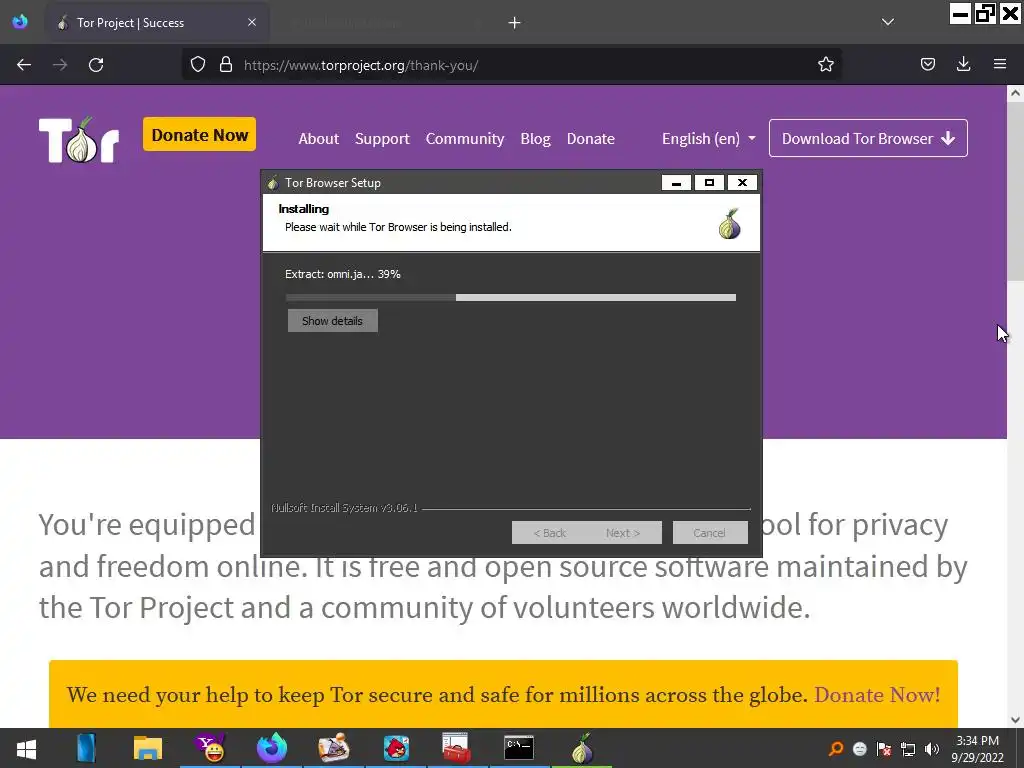
Task: Click the Tor onion logo on website
Action: click(x=78, y=140)
